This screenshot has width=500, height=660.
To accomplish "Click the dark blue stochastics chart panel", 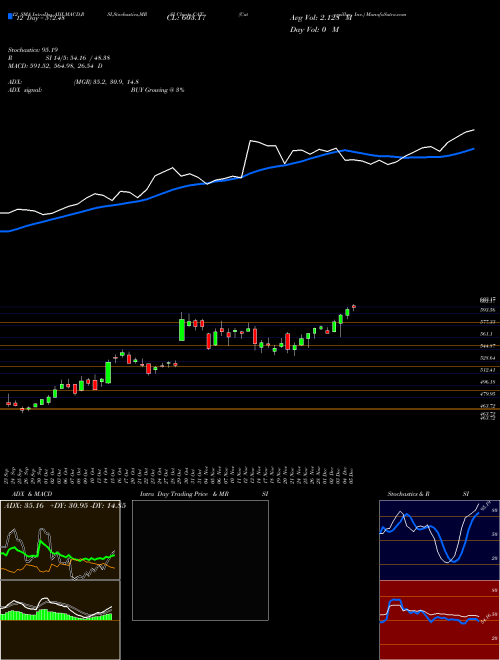I will (x=439, y=540).
